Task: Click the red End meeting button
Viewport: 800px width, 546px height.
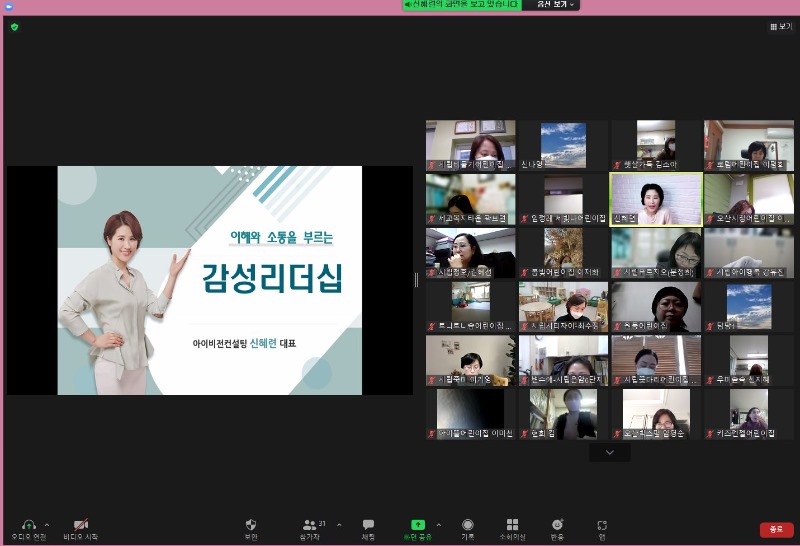Action: [x=776, y=530]
